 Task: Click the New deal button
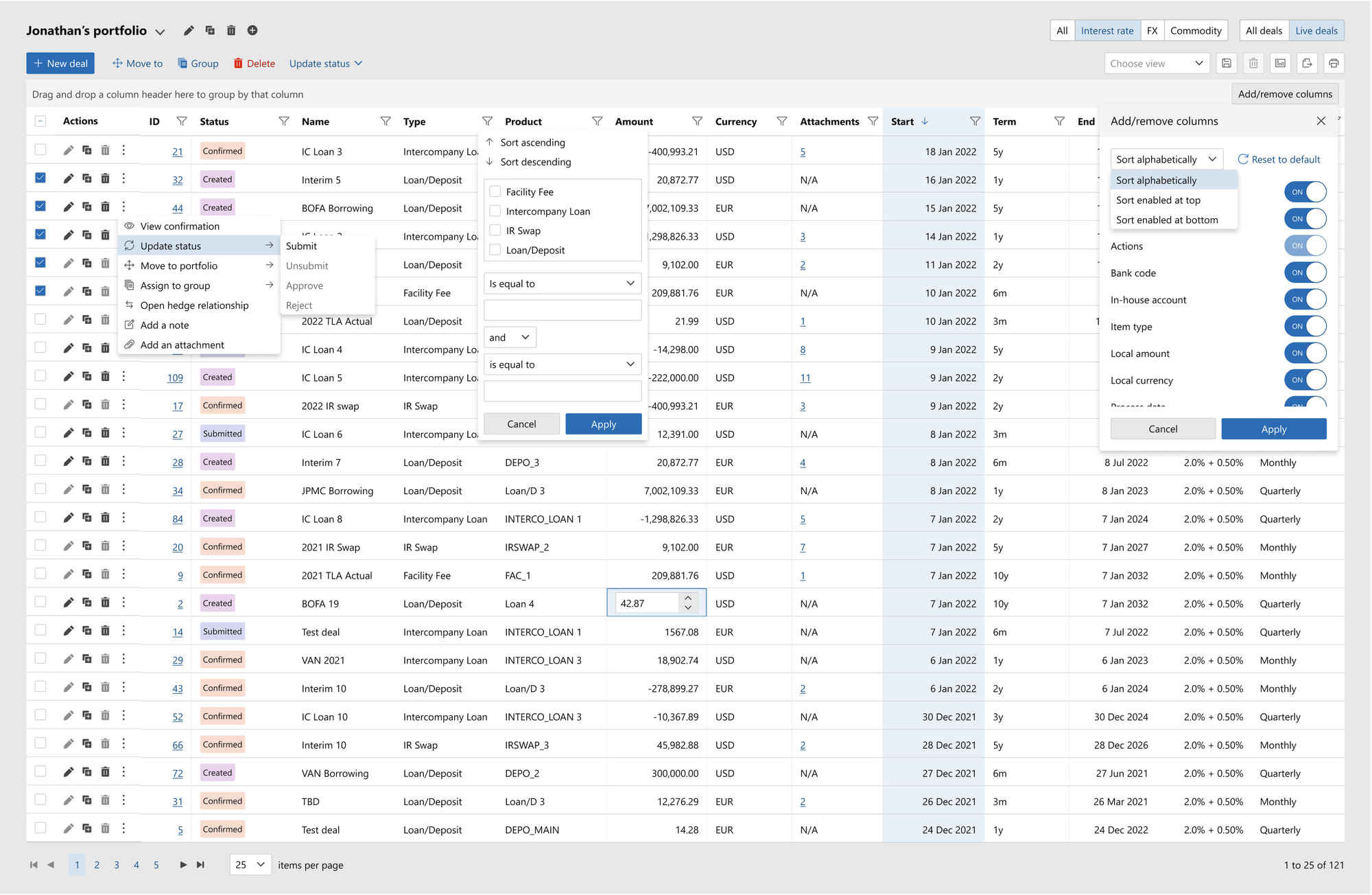point(60,63)
